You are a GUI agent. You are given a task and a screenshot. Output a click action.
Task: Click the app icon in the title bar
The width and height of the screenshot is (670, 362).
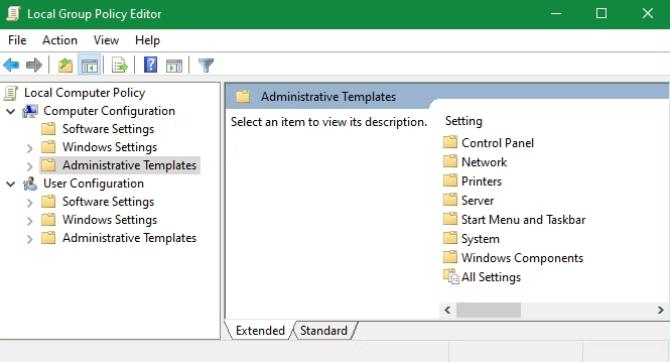(13, 13)
